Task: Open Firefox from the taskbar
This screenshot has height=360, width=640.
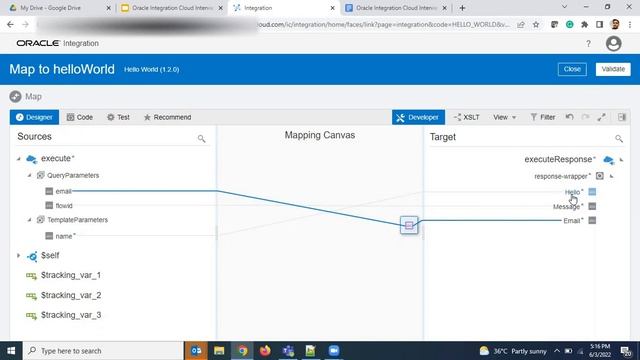Action: [265, 351]
